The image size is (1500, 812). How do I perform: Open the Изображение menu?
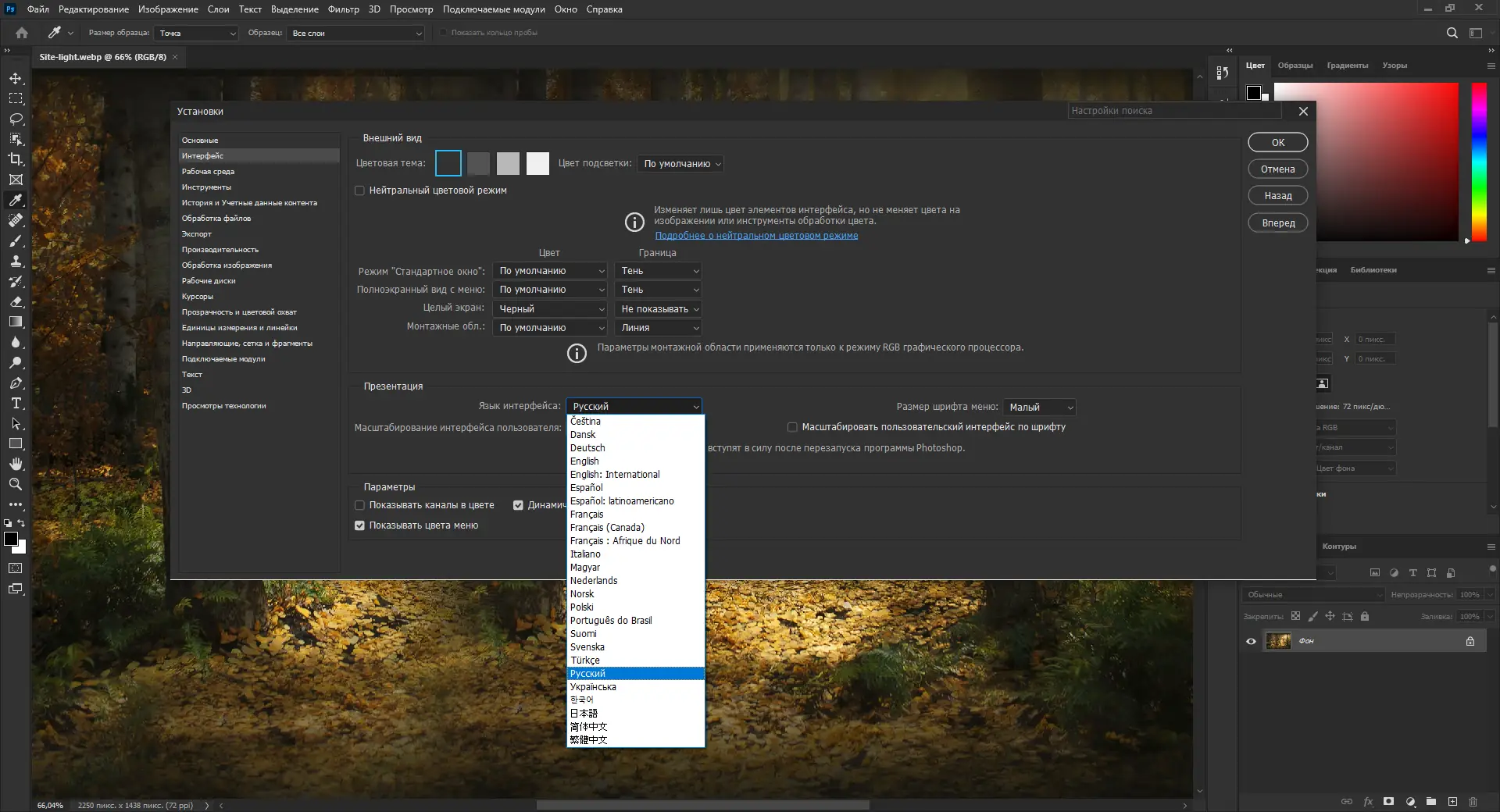tap(168, 9)
